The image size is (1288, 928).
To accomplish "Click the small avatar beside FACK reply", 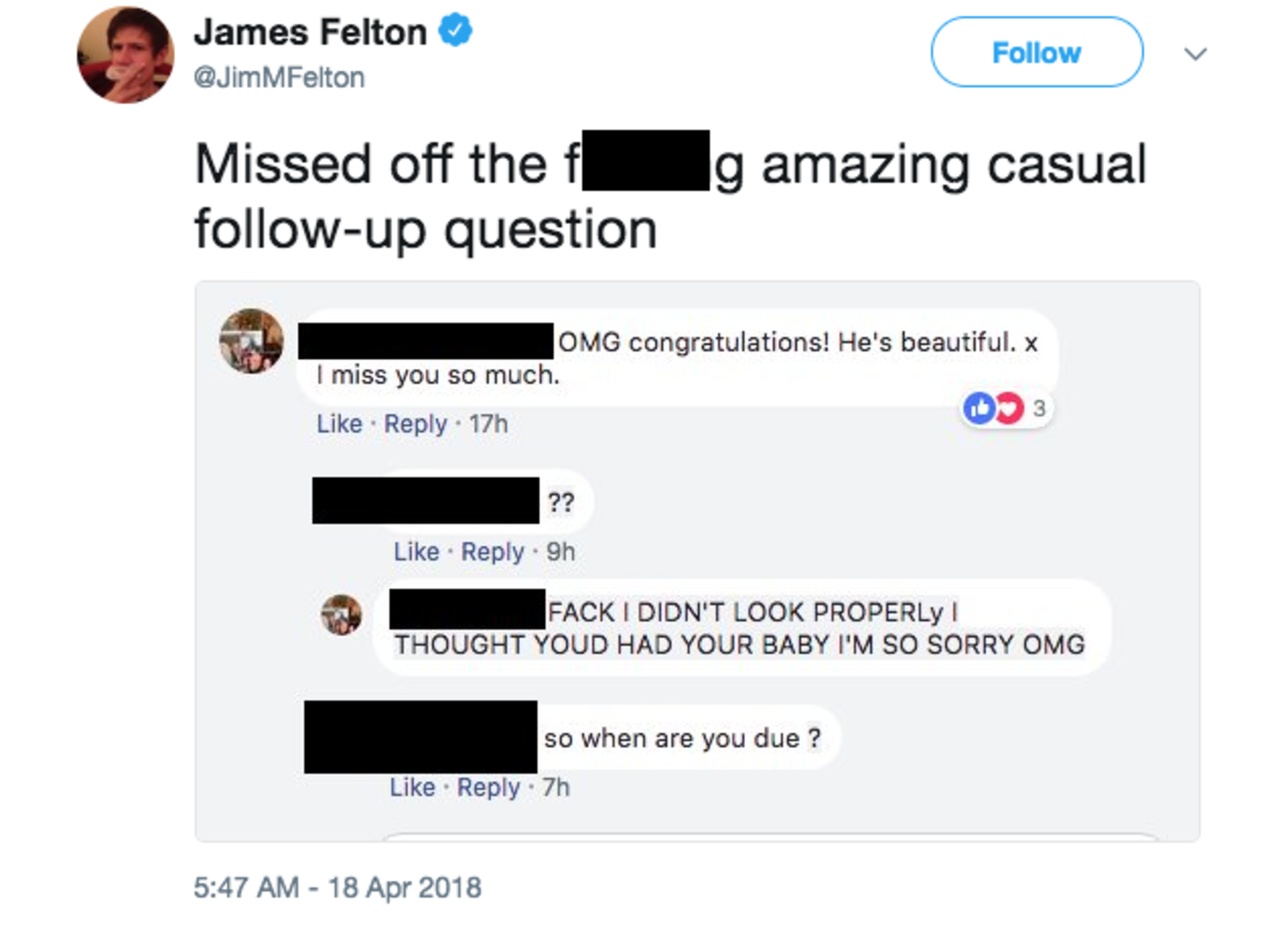I will click(341, 615).
